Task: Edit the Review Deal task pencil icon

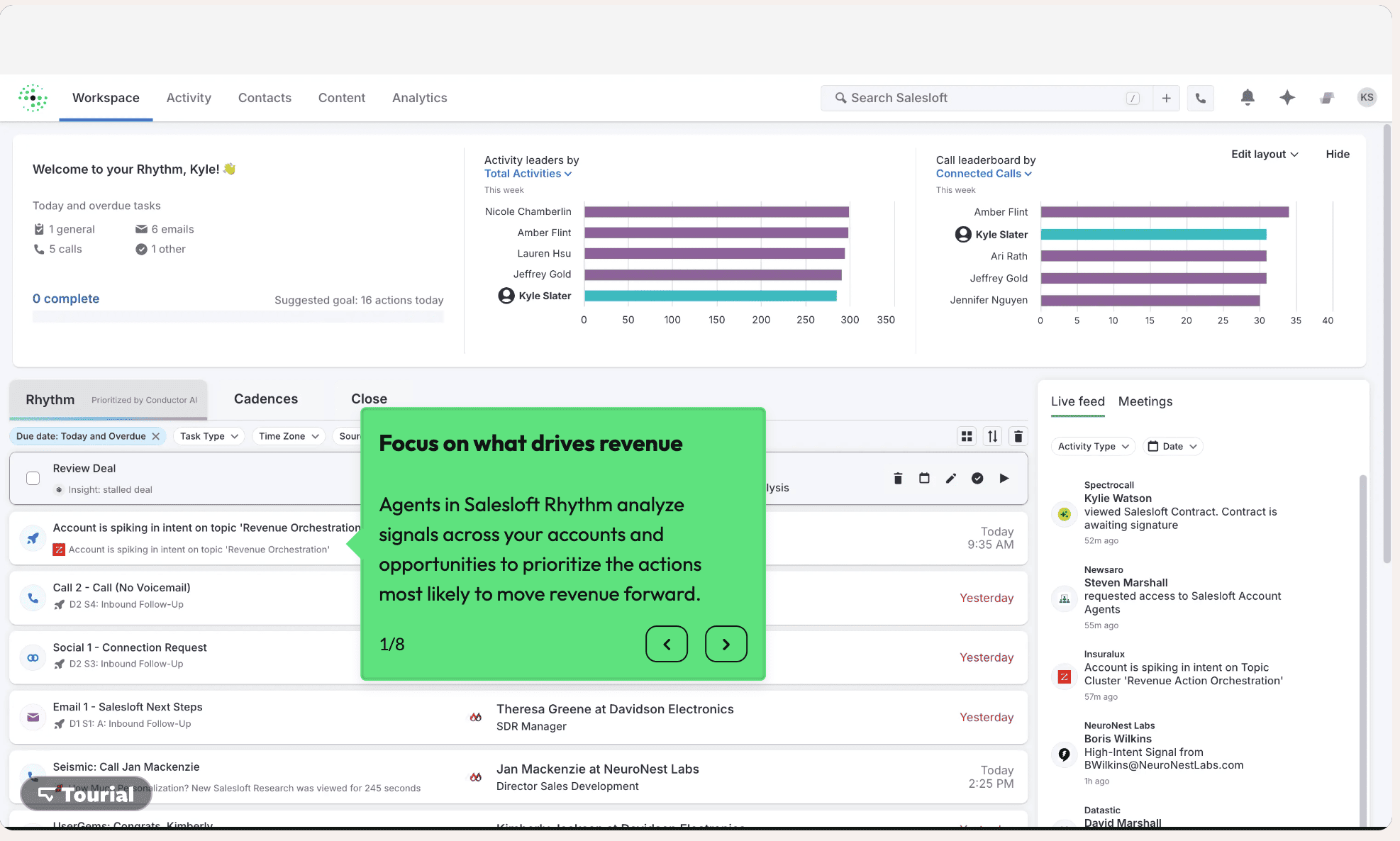Action: coord(951,478)
